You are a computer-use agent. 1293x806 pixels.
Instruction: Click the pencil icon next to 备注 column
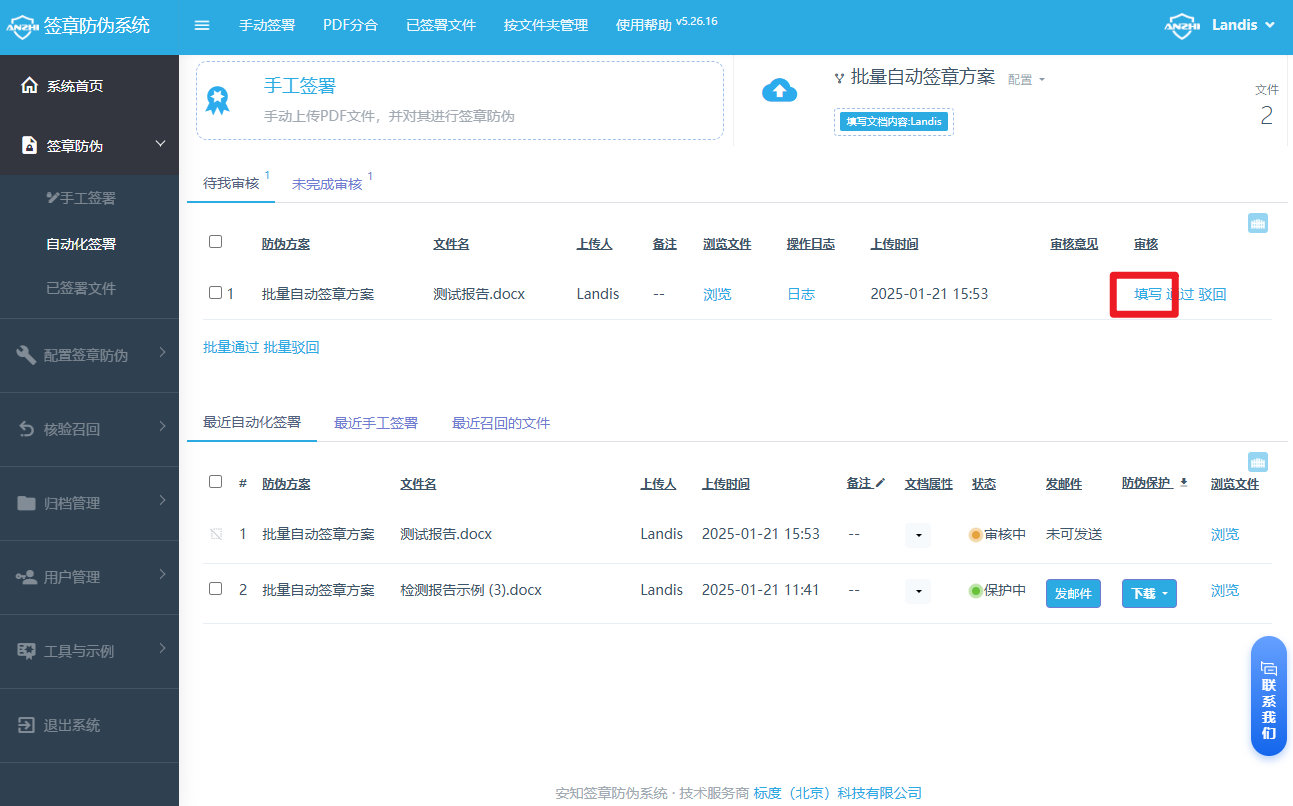tap(880, 483)
